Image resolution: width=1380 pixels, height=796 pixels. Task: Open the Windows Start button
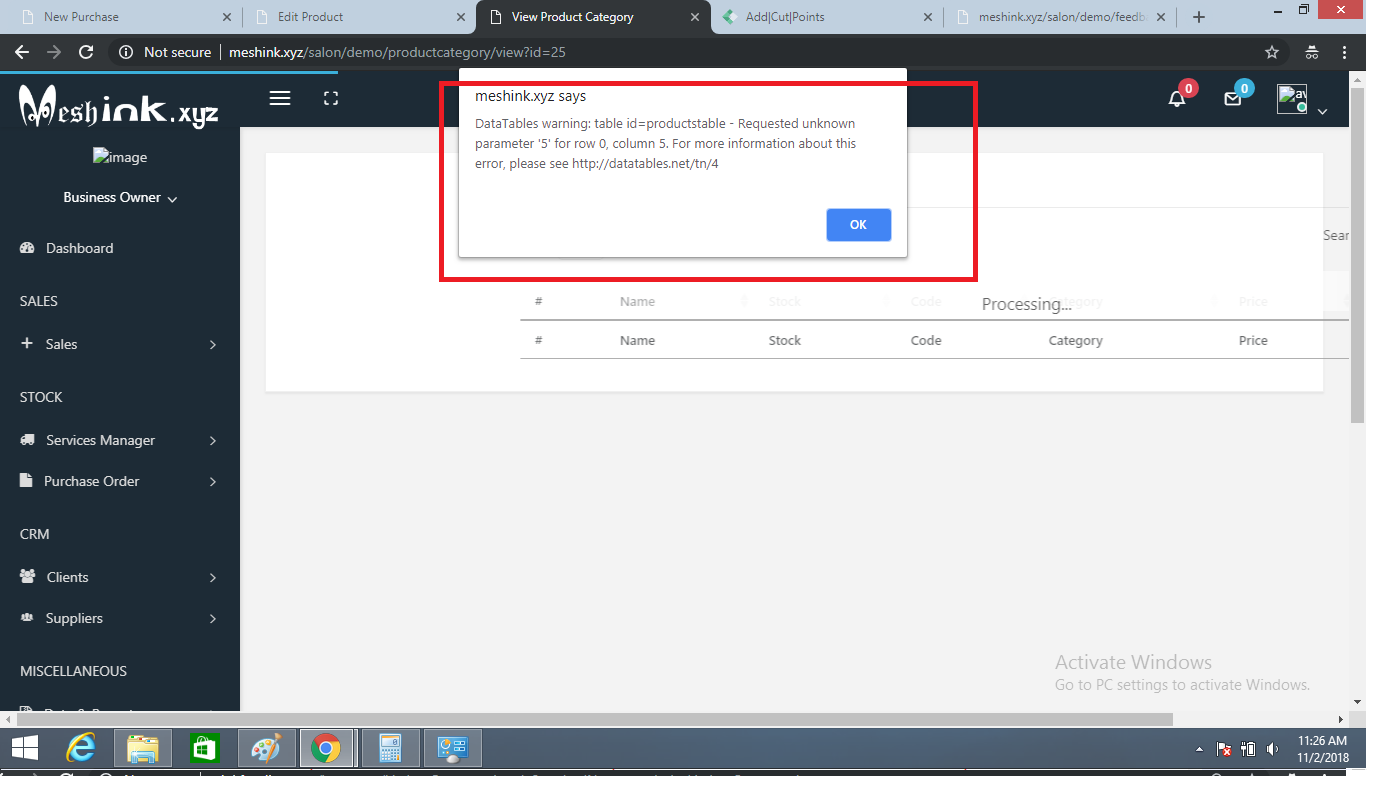(x=25, y=747)
